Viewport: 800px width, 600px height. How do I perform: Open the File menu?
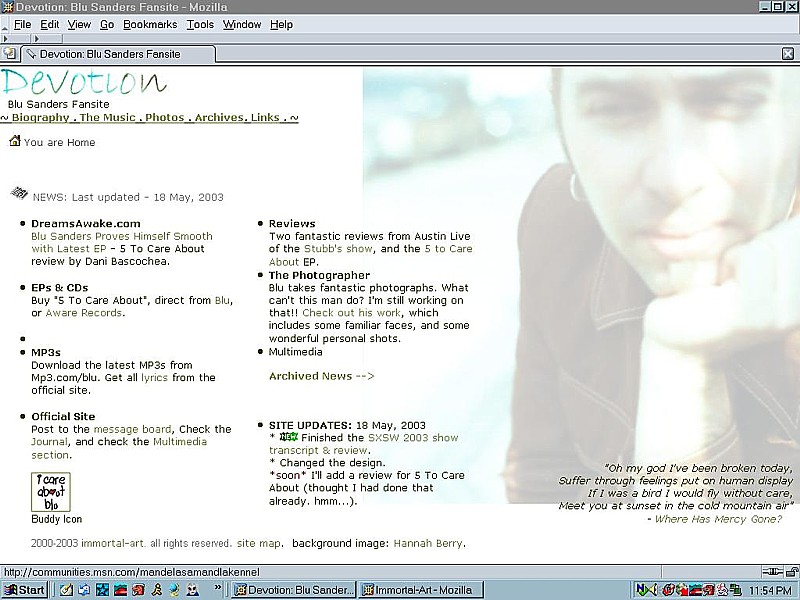[x=22, y=24]
